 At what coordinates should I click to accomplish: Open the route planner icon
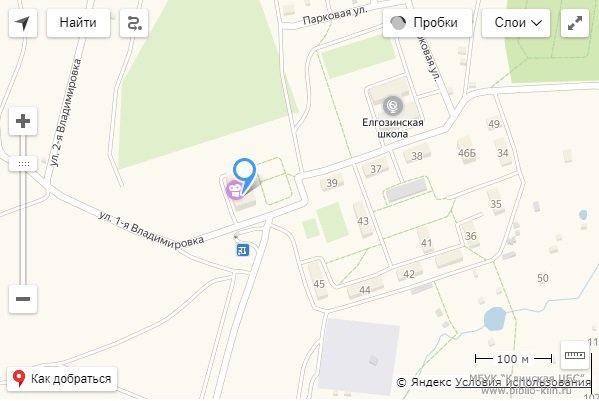(x=134, y=23)
